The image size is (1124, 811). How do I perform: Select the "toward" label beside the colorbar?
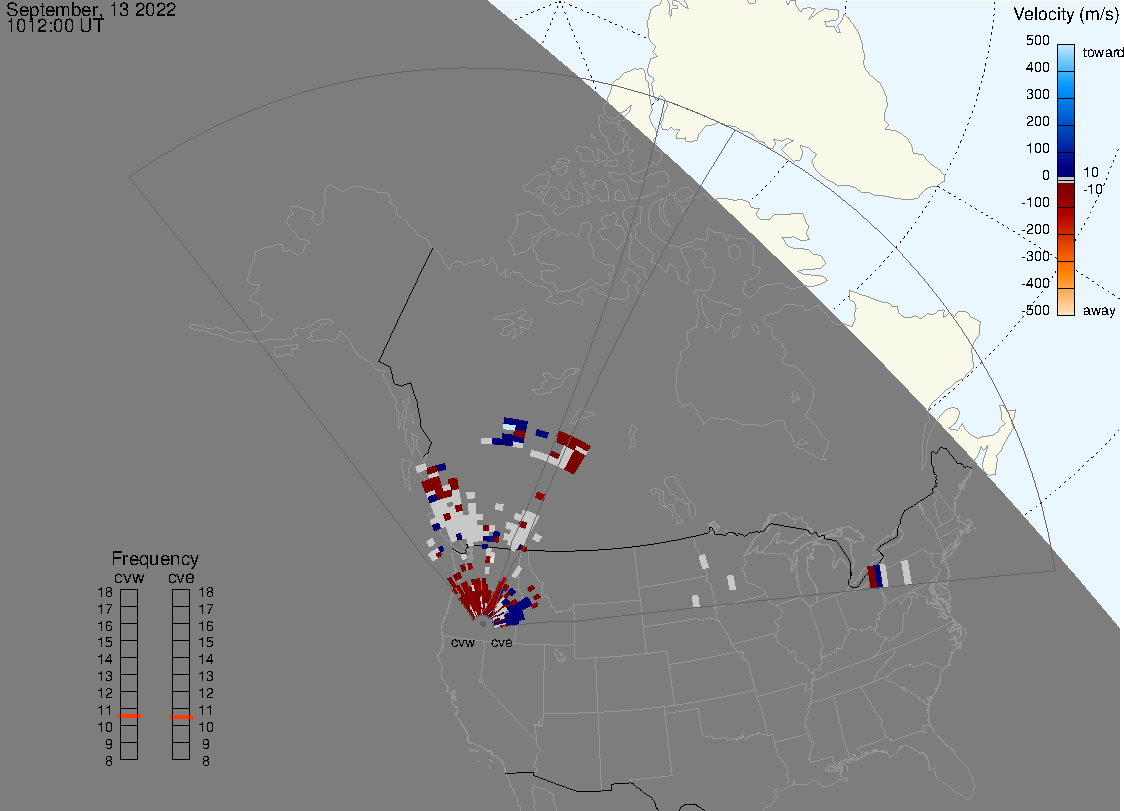coord(1102,52)
